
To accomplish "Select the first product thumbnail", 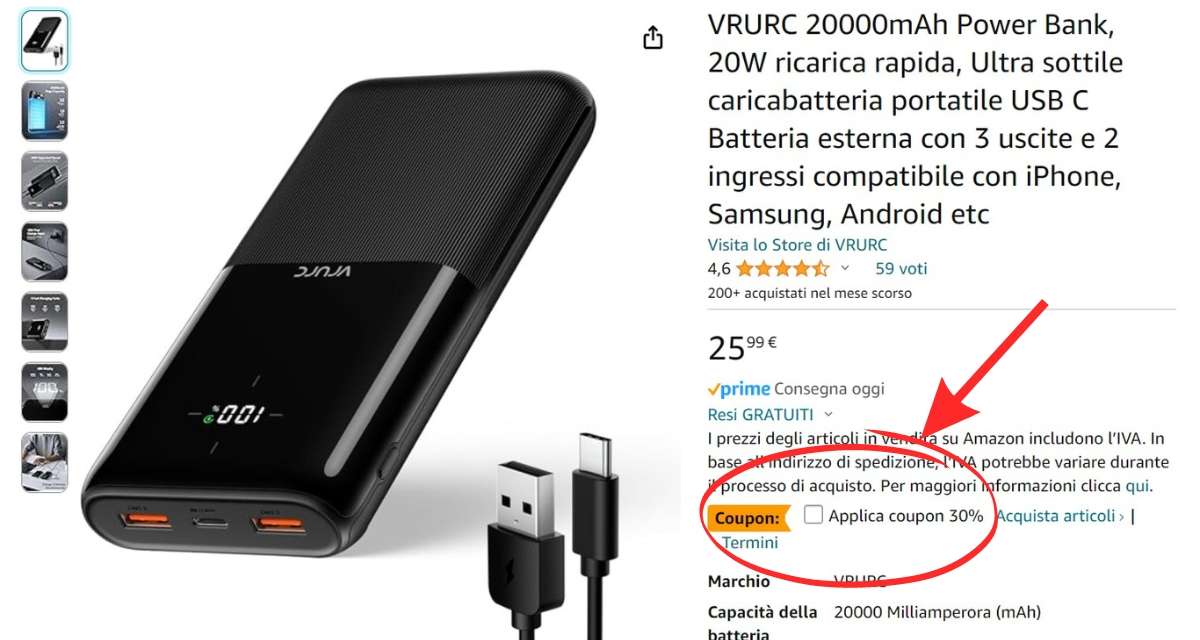I will pyautogui.click(x=44, y=40).
